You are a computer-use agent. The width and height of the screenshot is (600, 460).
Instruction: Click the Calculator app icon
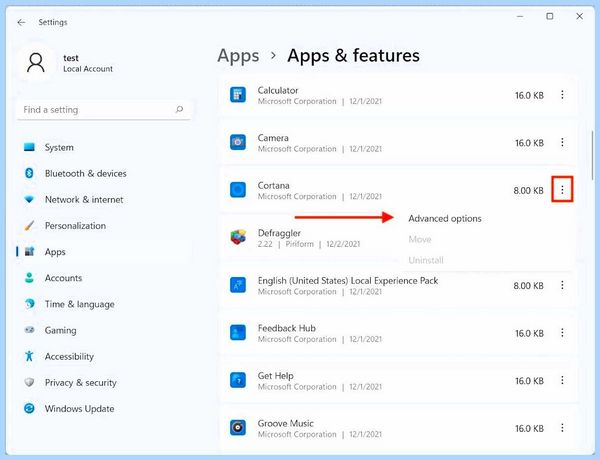click(238, 95)
